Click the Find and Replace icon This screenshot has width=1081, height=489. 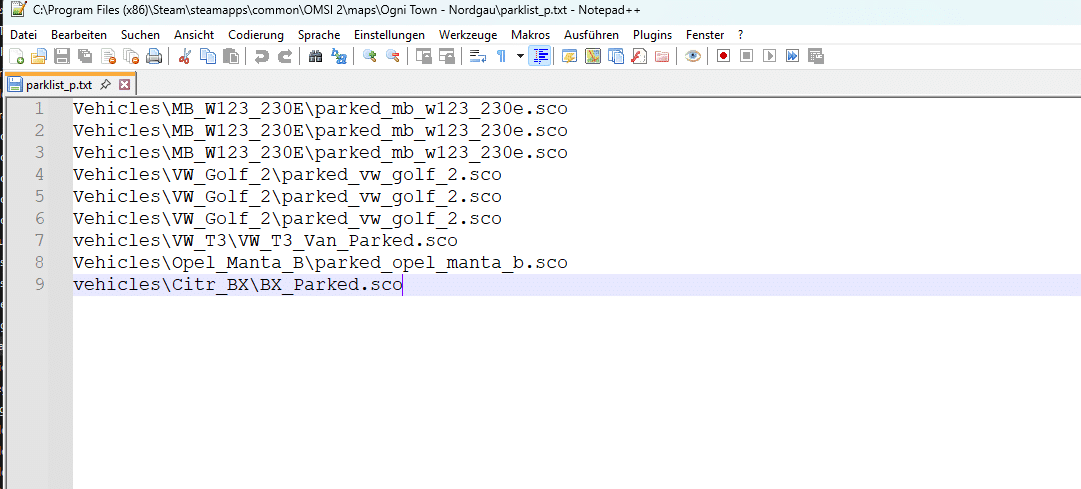pyautogui.click(x=339, y=57)
